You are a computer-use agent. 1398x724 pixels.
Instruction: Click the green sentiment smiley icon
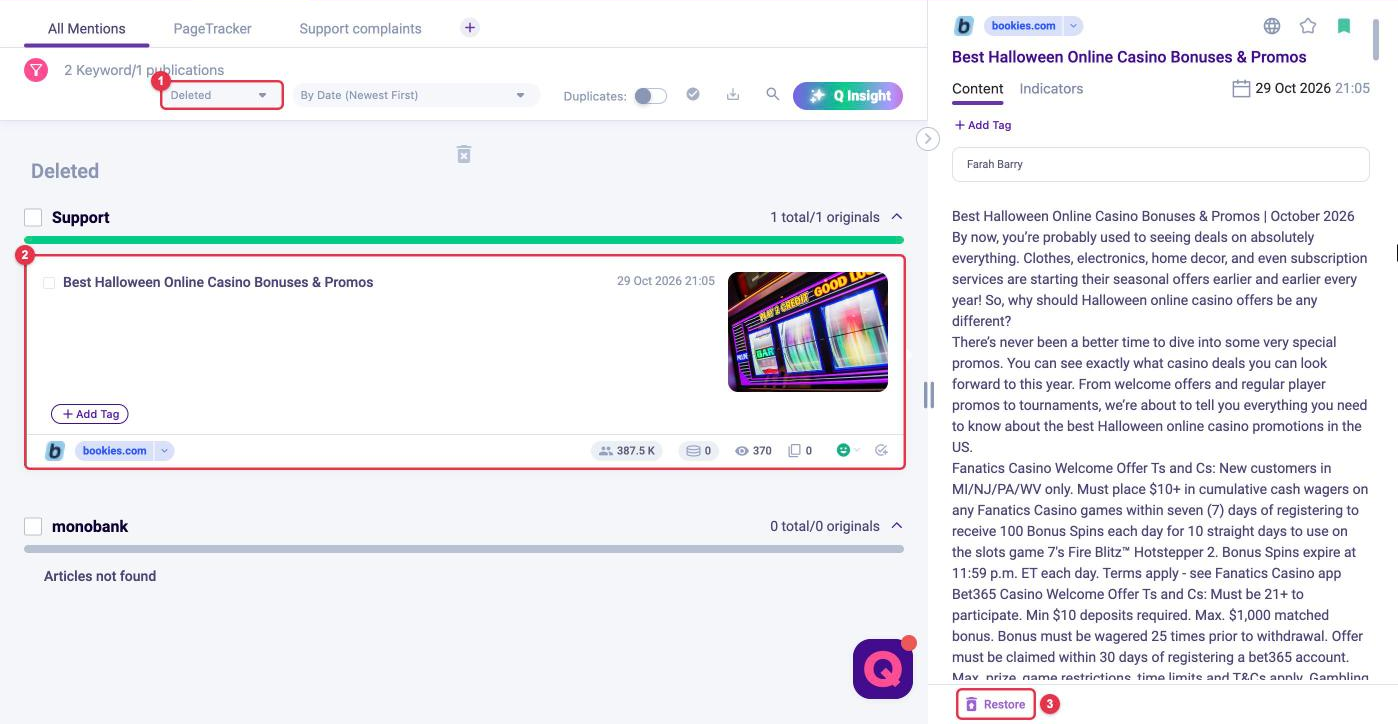(843, 451)
